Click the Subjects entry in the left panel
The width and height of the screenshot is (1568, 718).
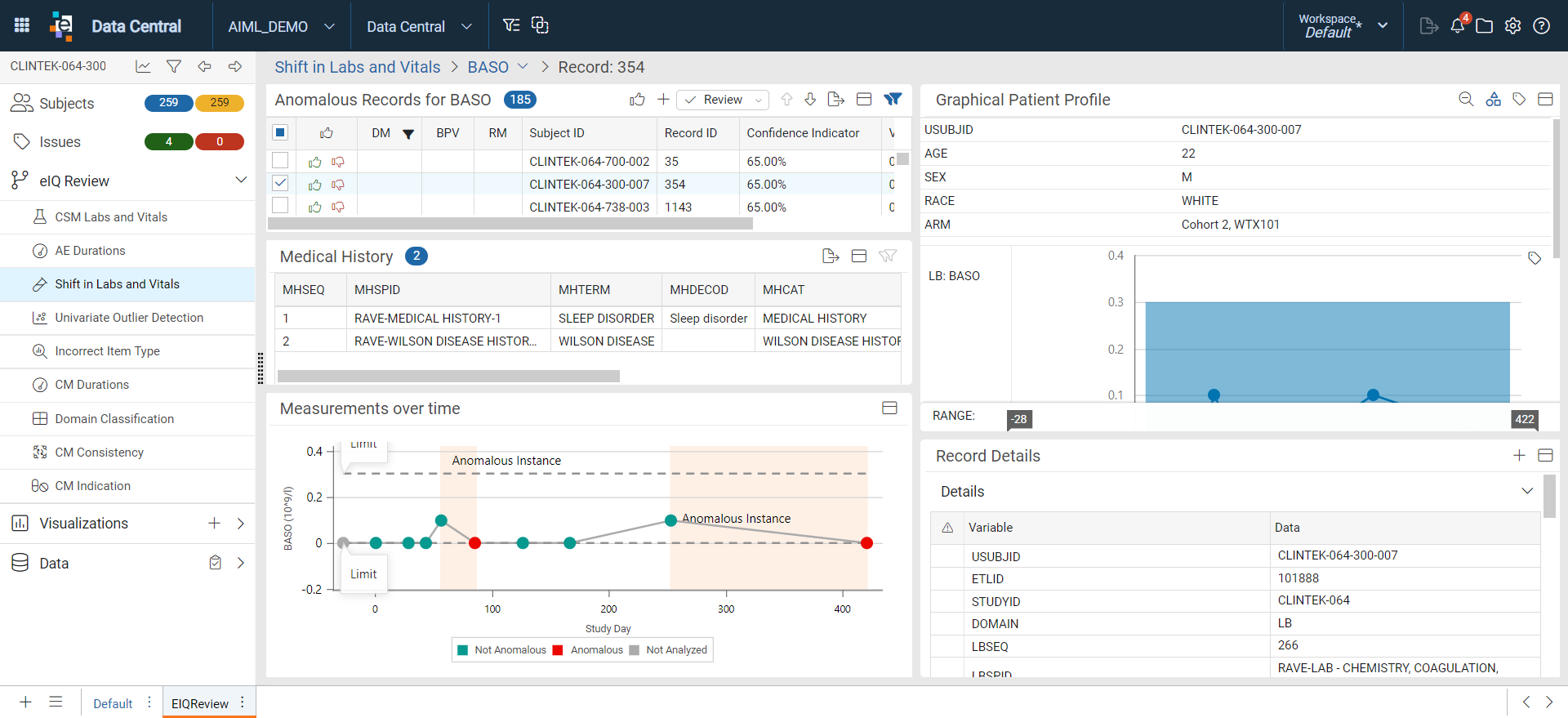67,104
